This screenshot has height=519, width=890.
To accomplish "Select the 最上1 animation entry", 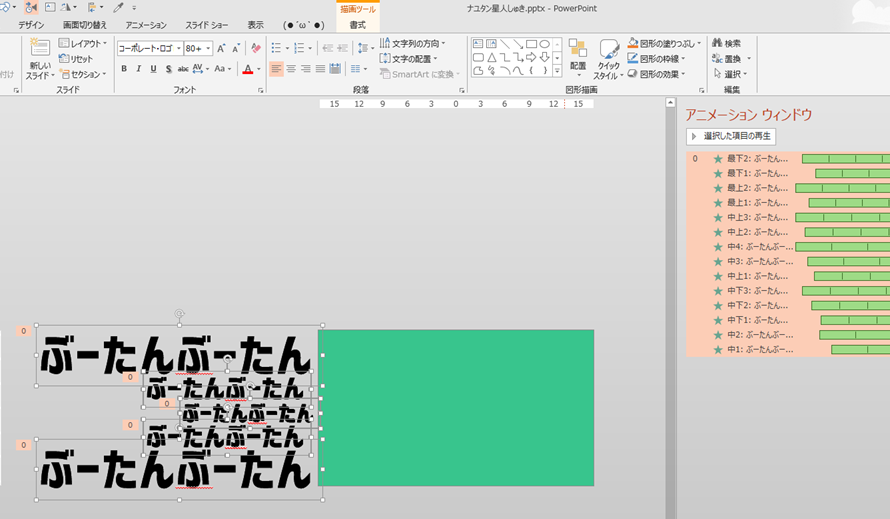I will [x=788, y=203].
